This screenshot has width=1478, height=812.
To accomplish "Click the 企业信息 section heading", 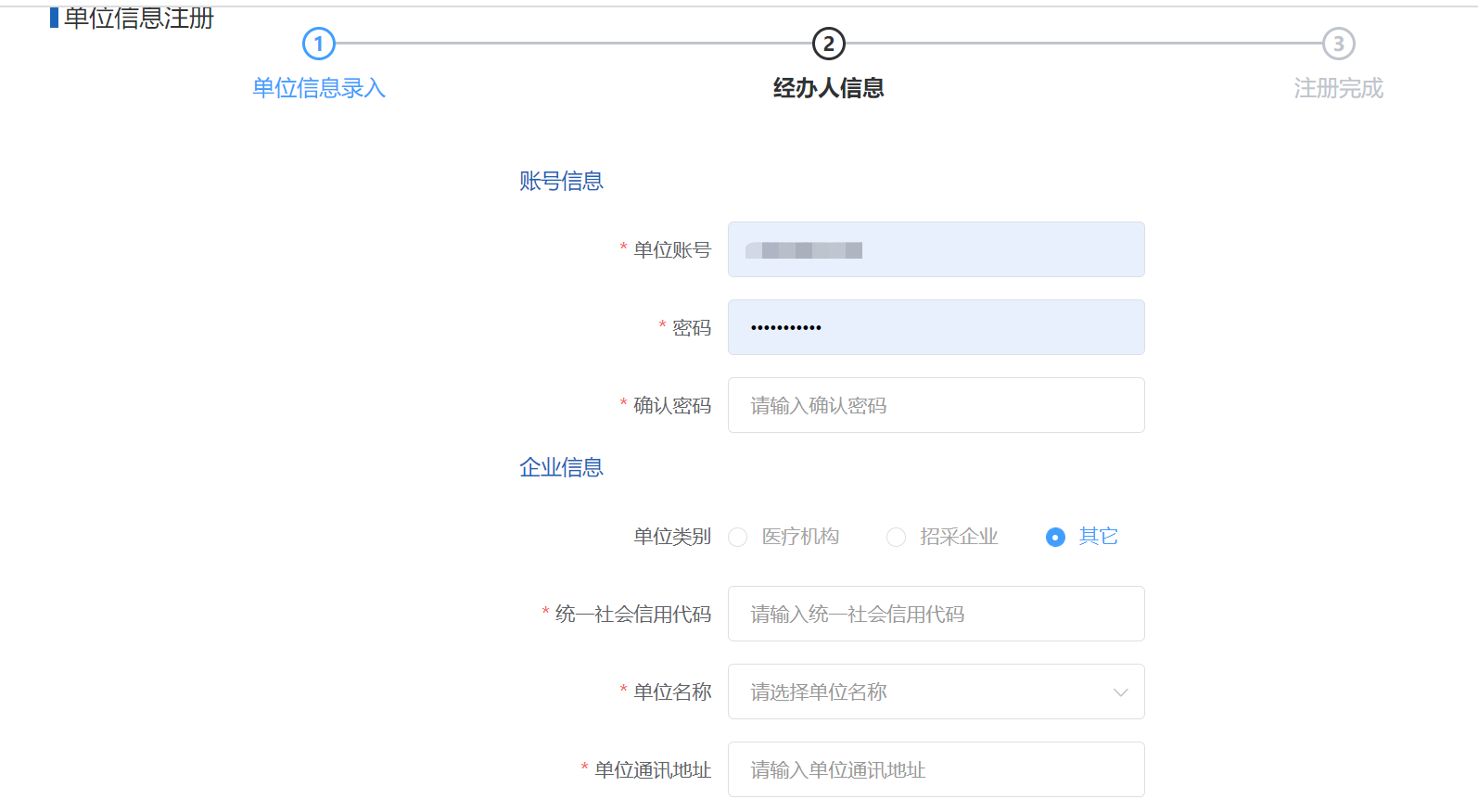I will pyautogui.click(x=561, y=468).
